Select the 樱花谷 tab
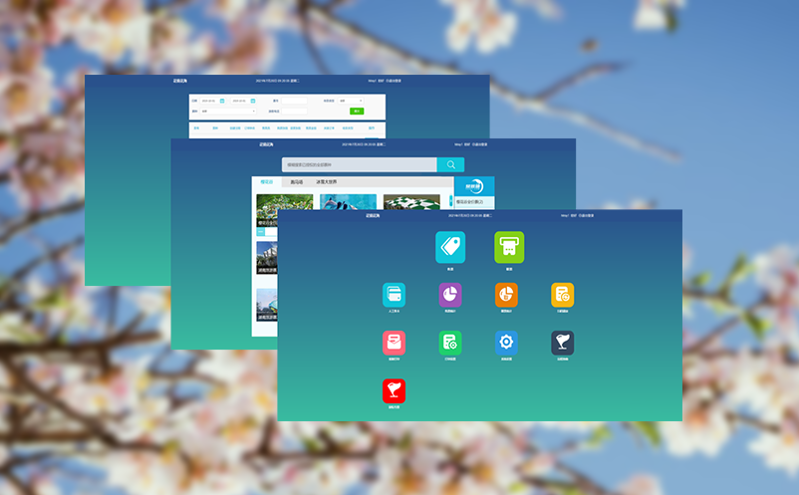Image resolution: width=799 pixels, height=495 pixels. click(267, 182)
